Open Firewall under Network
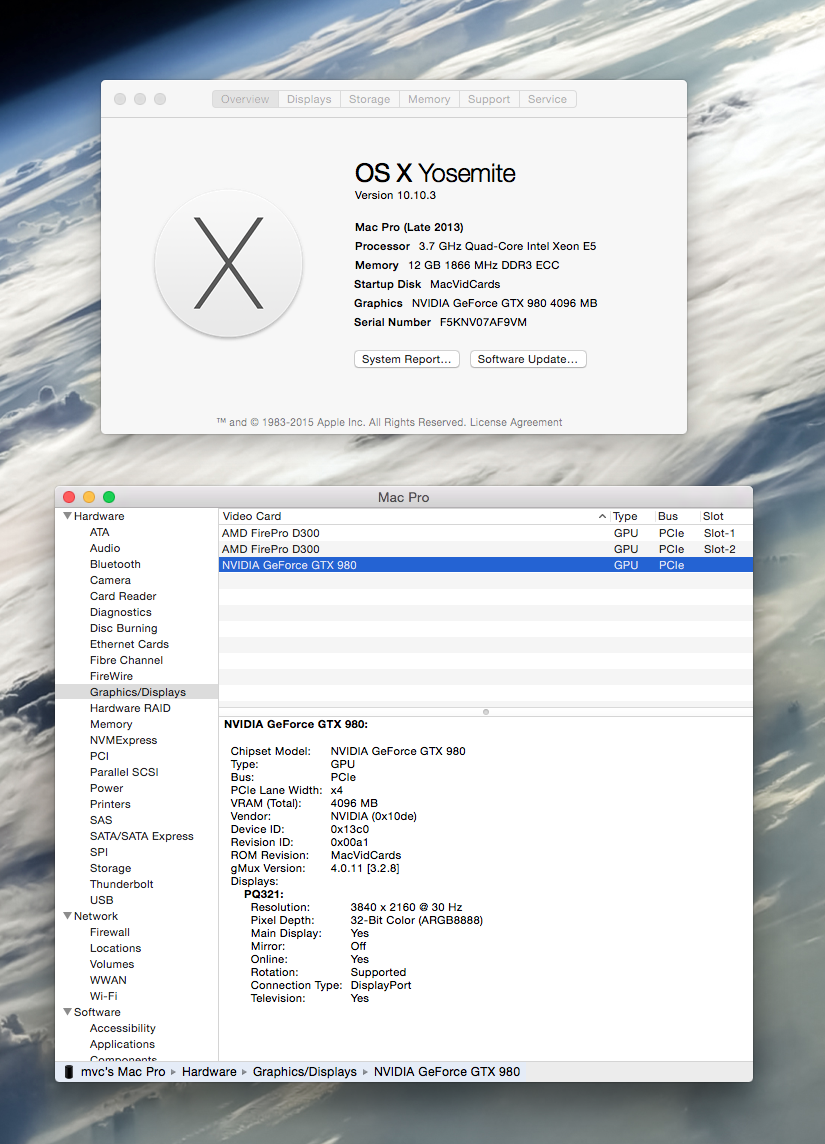 (x=110, y=932)
